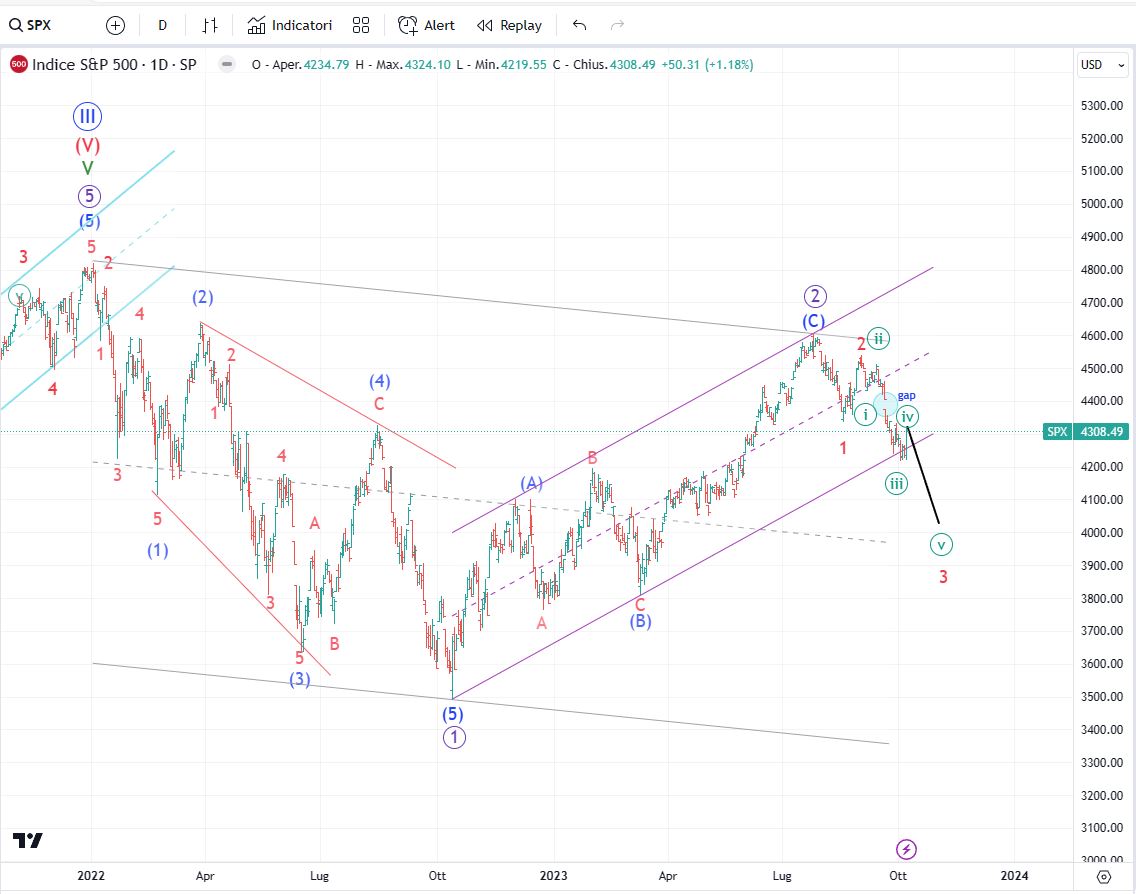
Task: Undo the last chart action
Action: click(x=579, y=25)
